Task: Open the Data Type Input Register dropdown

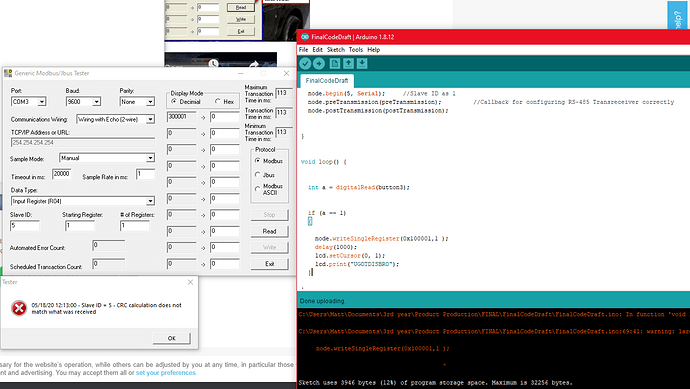Action: click(150, 201)
